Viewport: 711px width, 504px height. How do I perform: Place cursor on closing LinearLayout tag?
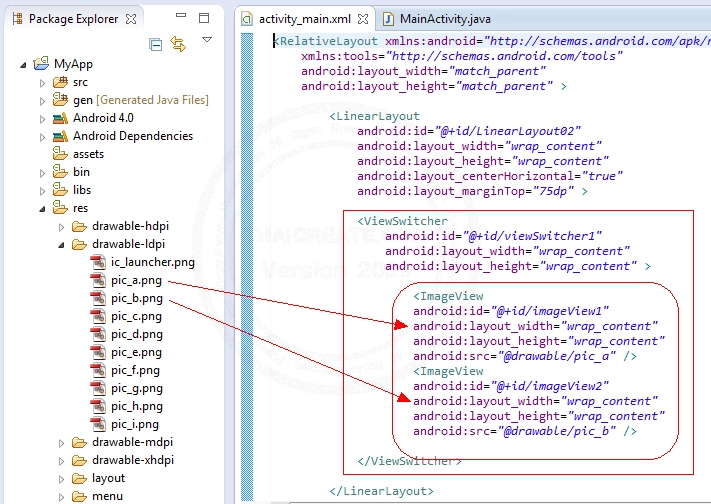pos(381,491)
